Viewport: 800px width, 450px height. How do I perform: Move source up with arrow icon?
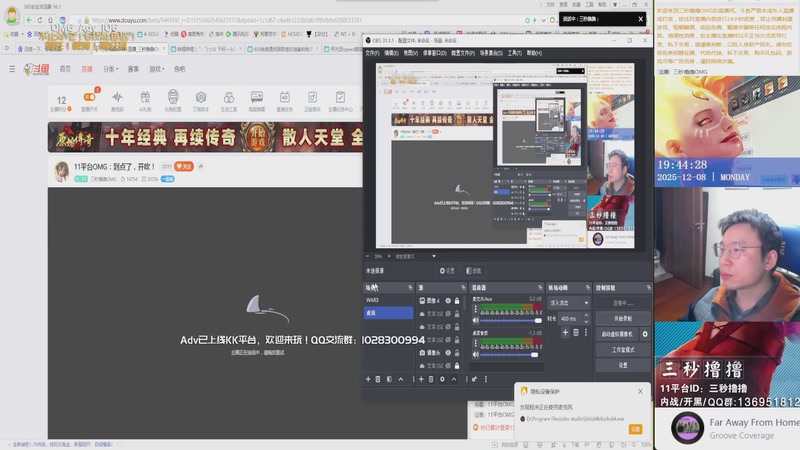pos(454,379)
